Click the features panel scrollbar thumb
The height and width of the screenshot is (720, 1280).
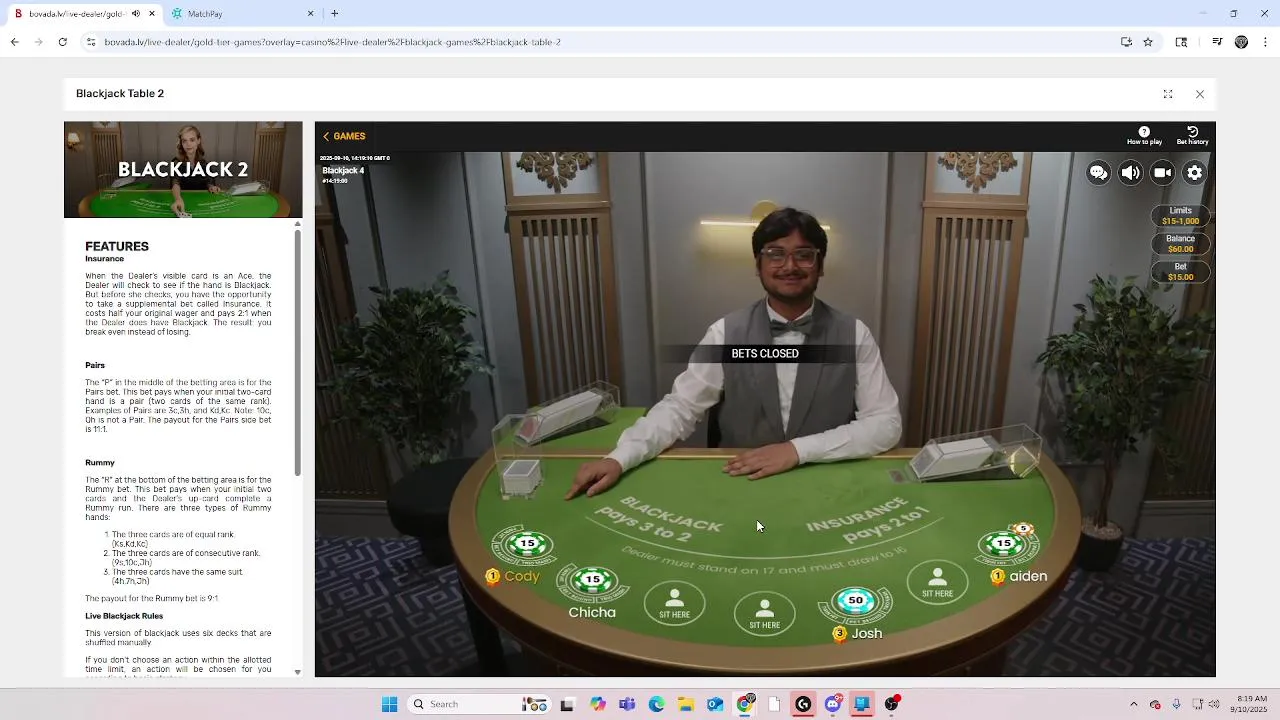(x=297, y=352)
